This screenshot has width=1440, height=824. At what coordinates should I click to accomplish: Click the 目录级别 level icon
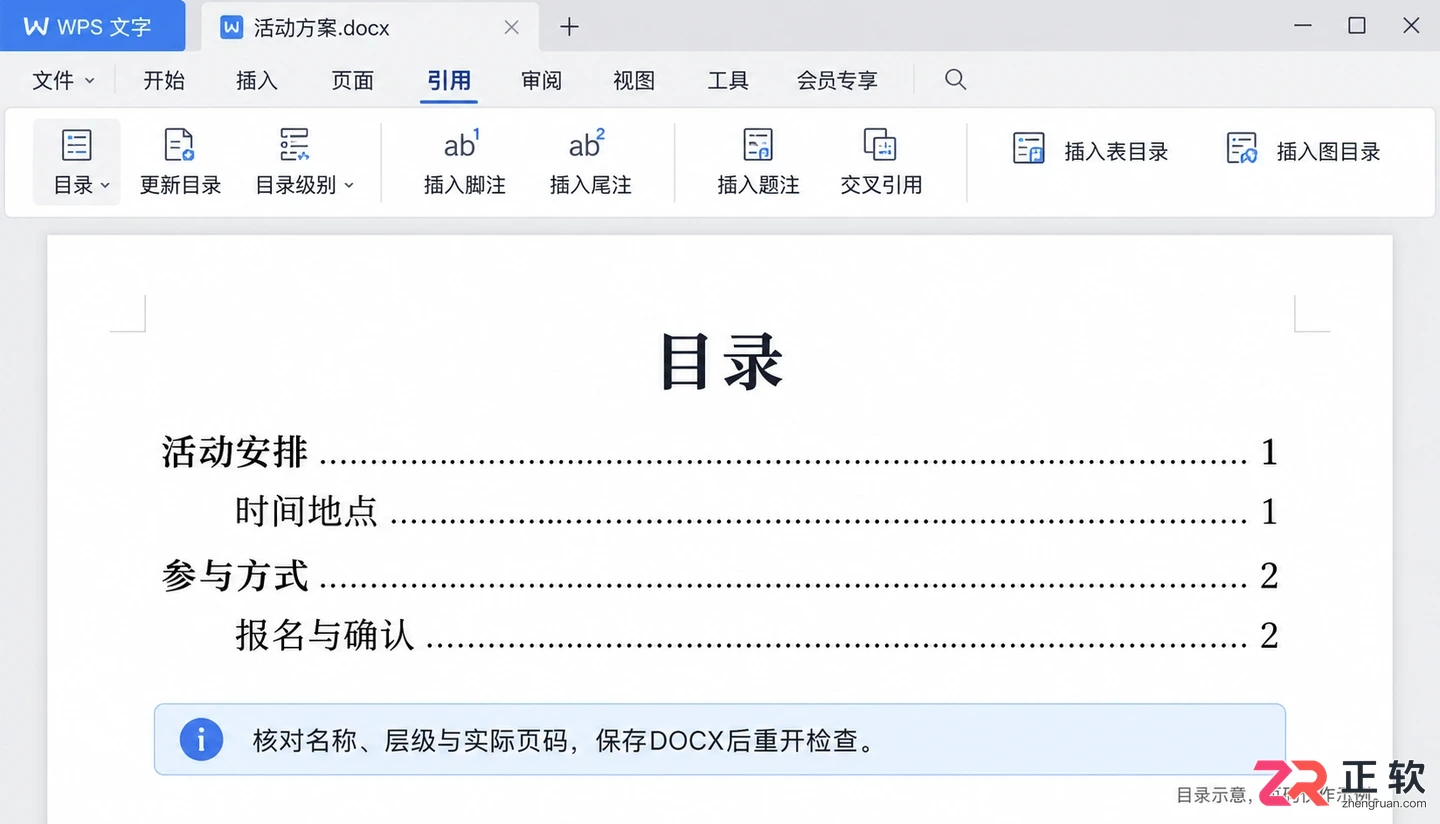[294, 145]
